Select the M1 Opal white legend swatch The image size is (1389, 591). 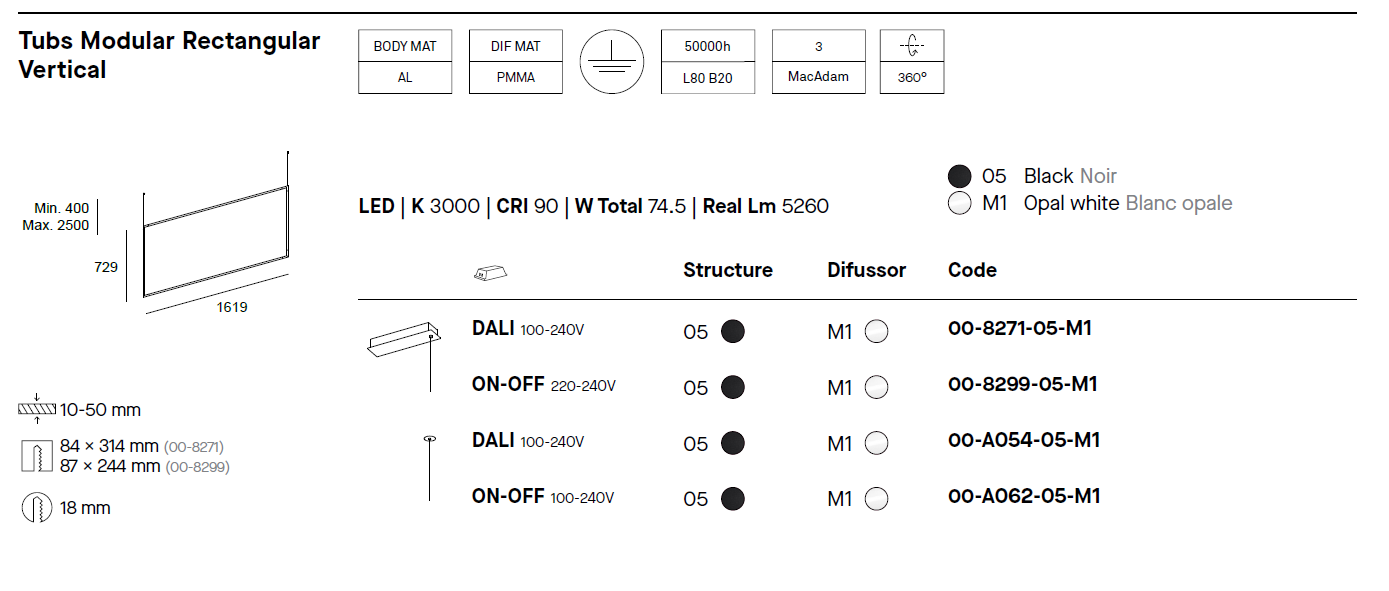point(960,204)
